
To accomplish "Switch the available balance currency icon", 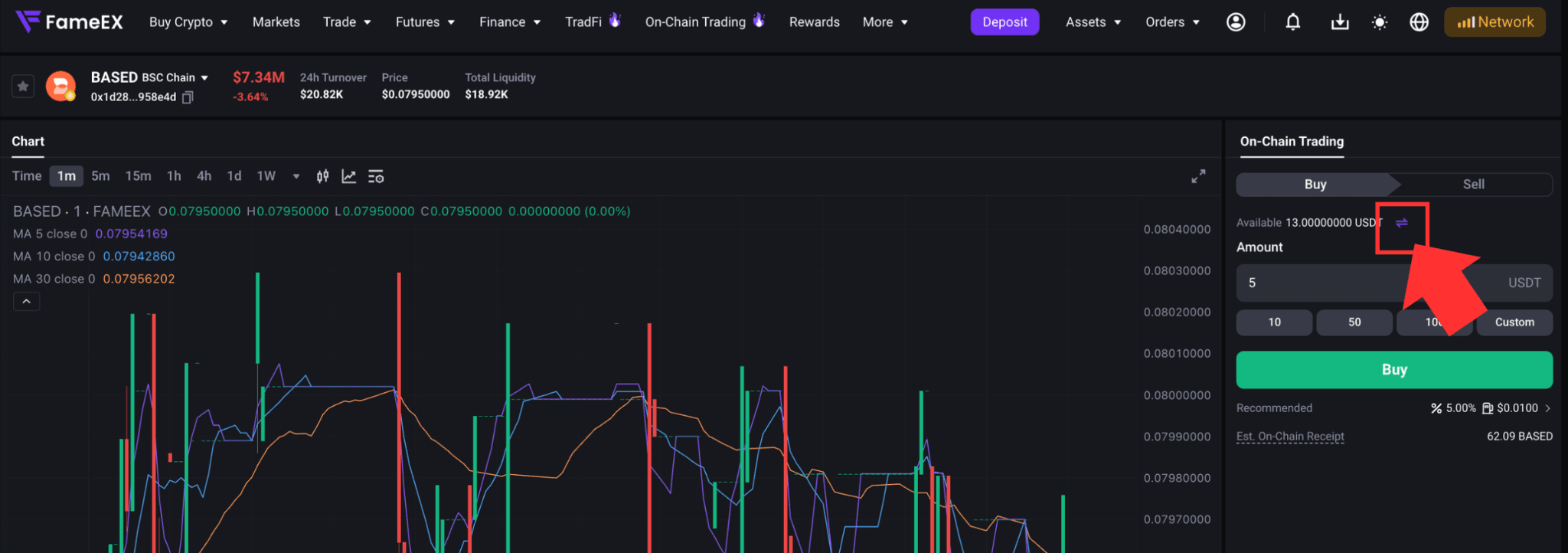I will pyautogui.click(x=1402, y=223).
